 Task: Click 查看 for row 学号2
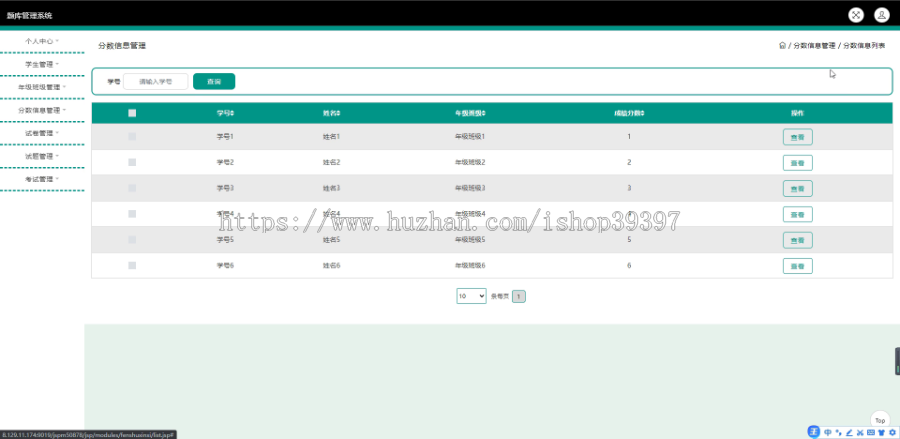(798, 163)
